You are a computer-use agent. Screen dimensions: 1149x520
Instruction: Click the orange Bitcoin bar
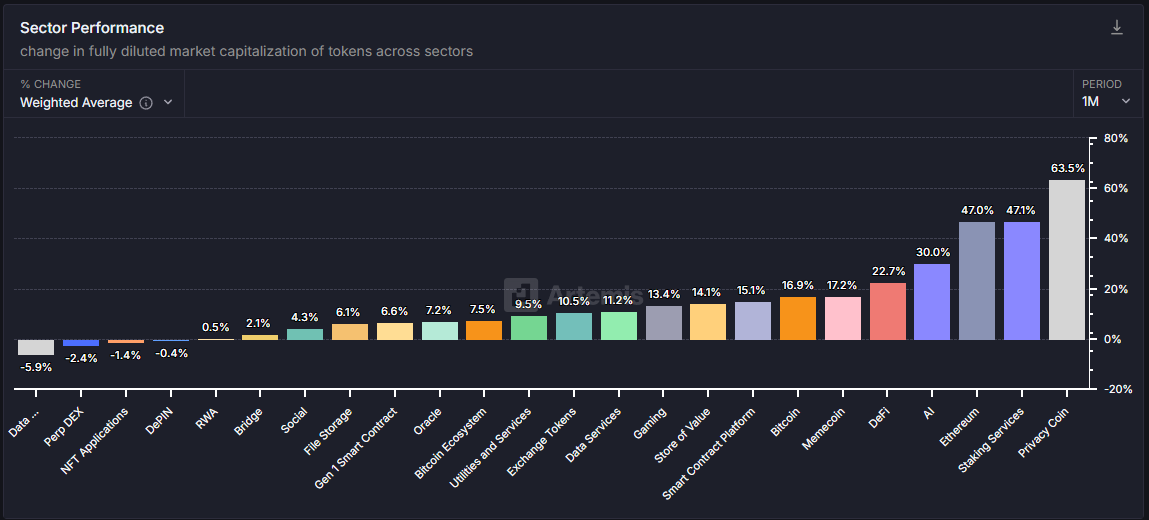tap(798, 318)
